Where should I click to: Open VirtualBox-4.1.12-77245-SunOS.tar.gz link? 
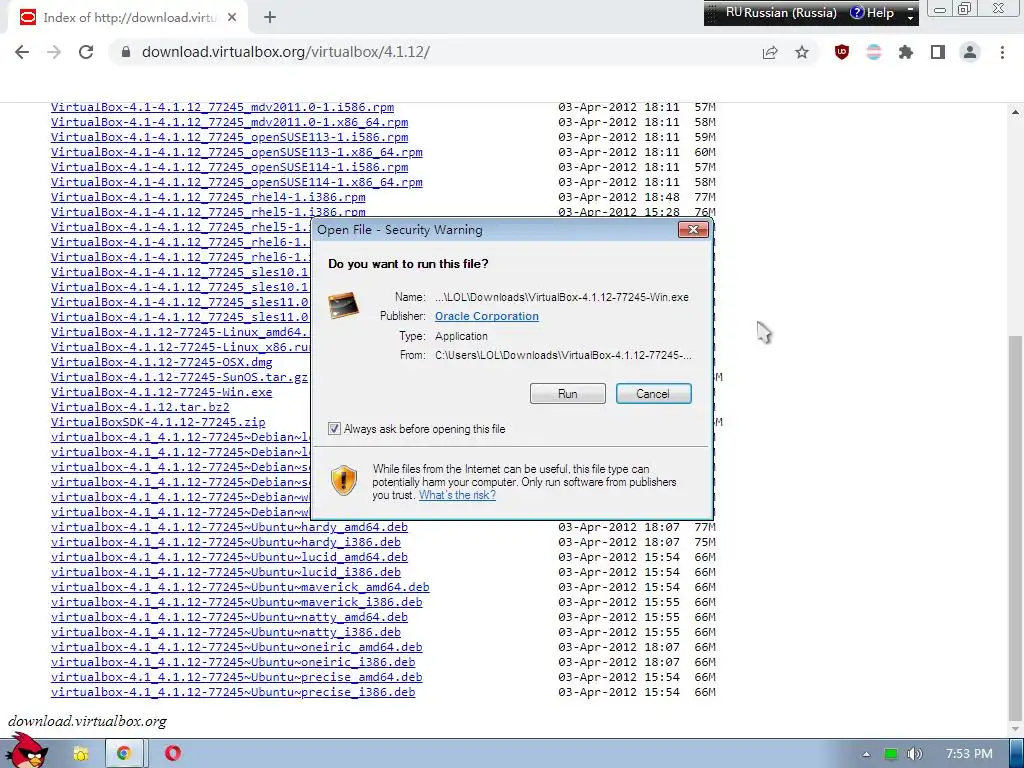click(x=179, y=377)
